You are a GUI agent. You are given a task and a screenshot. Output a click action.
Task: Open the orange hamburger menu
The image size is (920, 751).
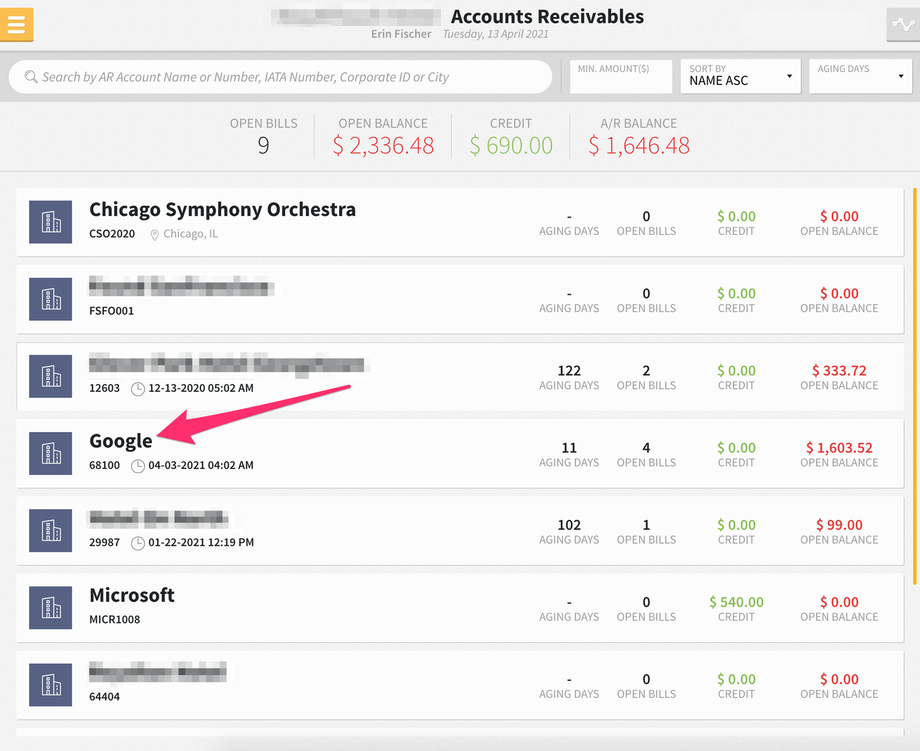[16, 25]
